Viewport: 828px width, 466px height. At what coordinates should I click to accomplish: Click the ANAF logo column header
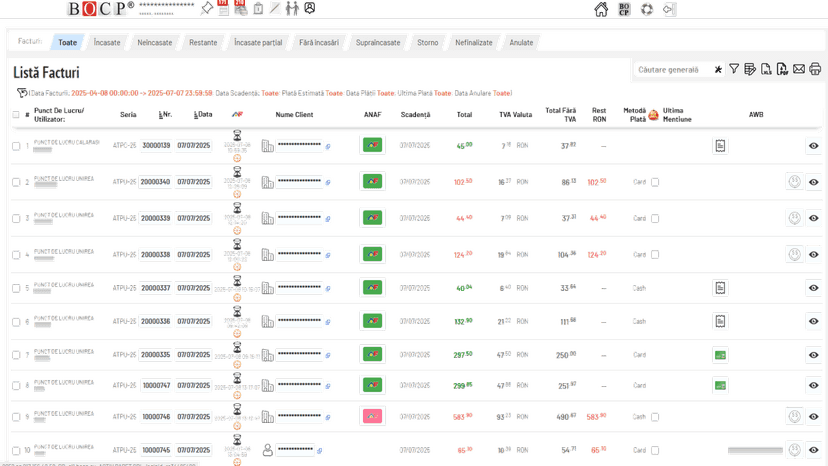click(x=238, y=114)
